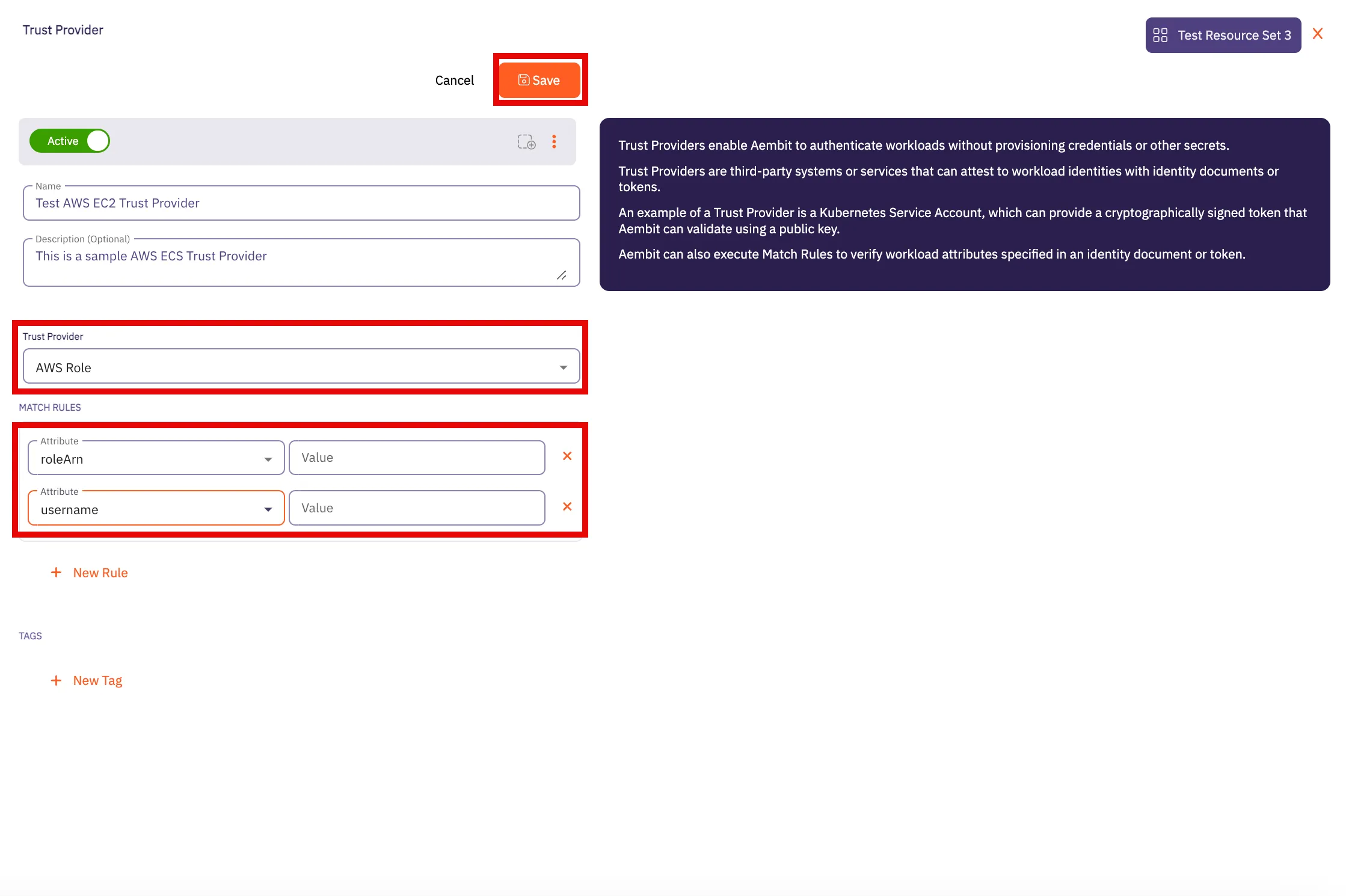1346x896 pixels.
Task: Toggle the Active switch off
Action: point(97,140)
